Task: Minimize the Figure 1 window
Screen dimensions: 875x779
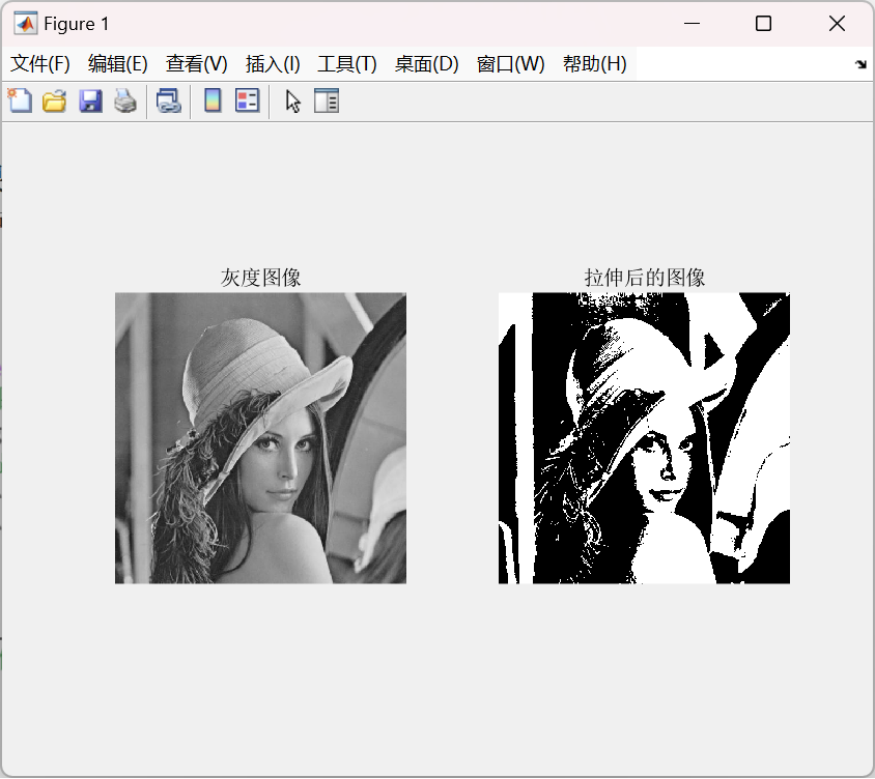Action: [692, 23]
